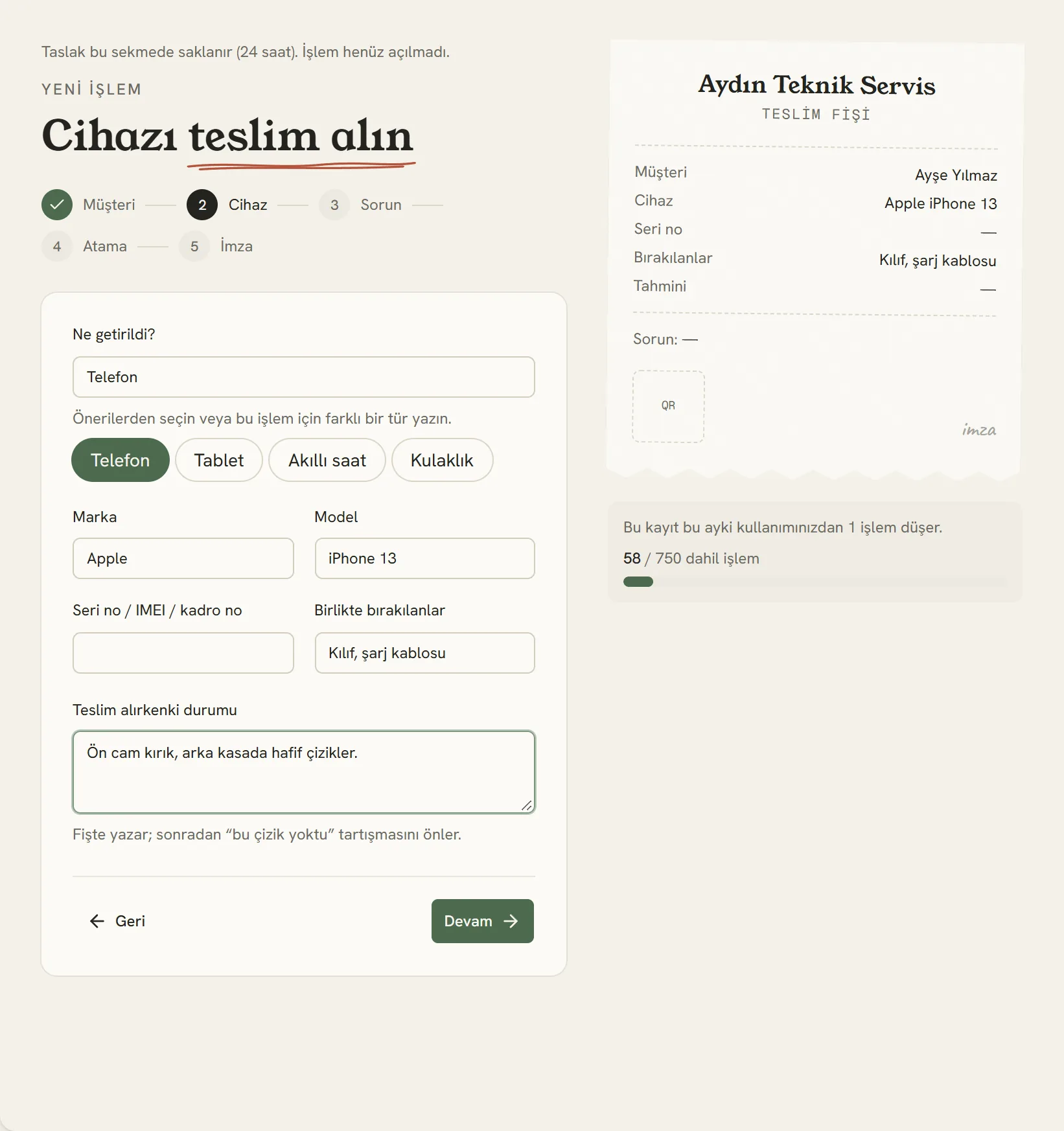Click the 'Aydın Teknik Servis' receipt title
The width and height of the screenshot is (1064, 1131).
coord(816,85)
